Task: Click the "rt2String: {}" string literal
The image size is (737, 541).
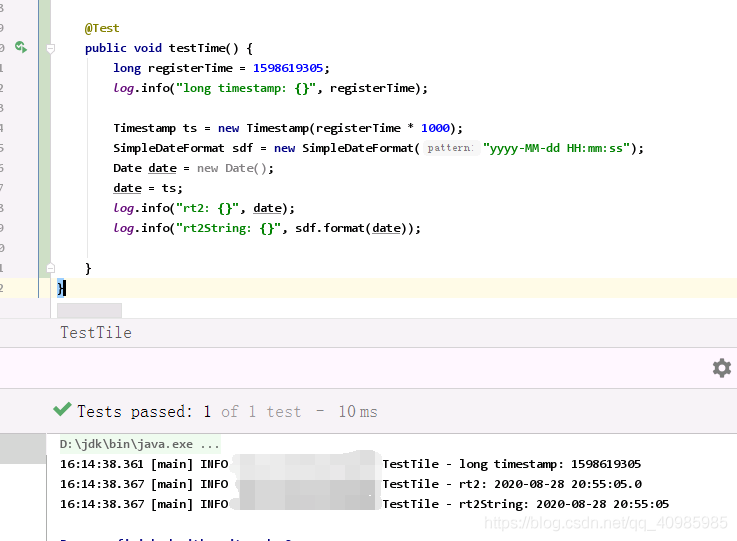Action: [x=228, y=228]
